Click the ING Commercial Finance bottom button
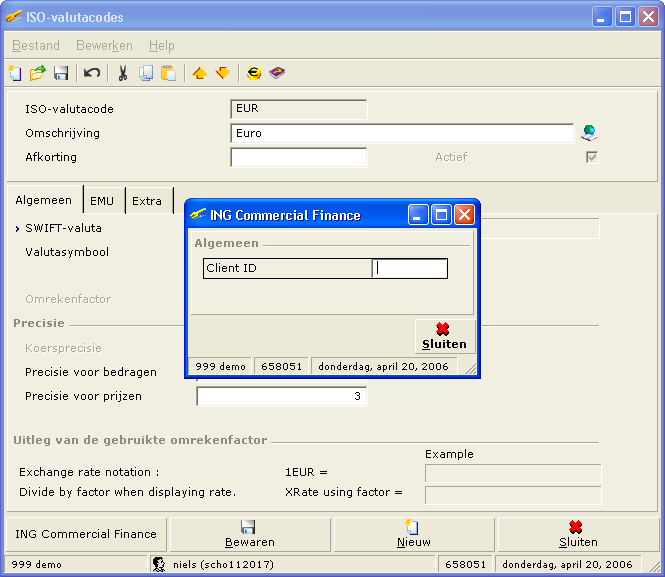Screen dimensions: 665x577 86,534
